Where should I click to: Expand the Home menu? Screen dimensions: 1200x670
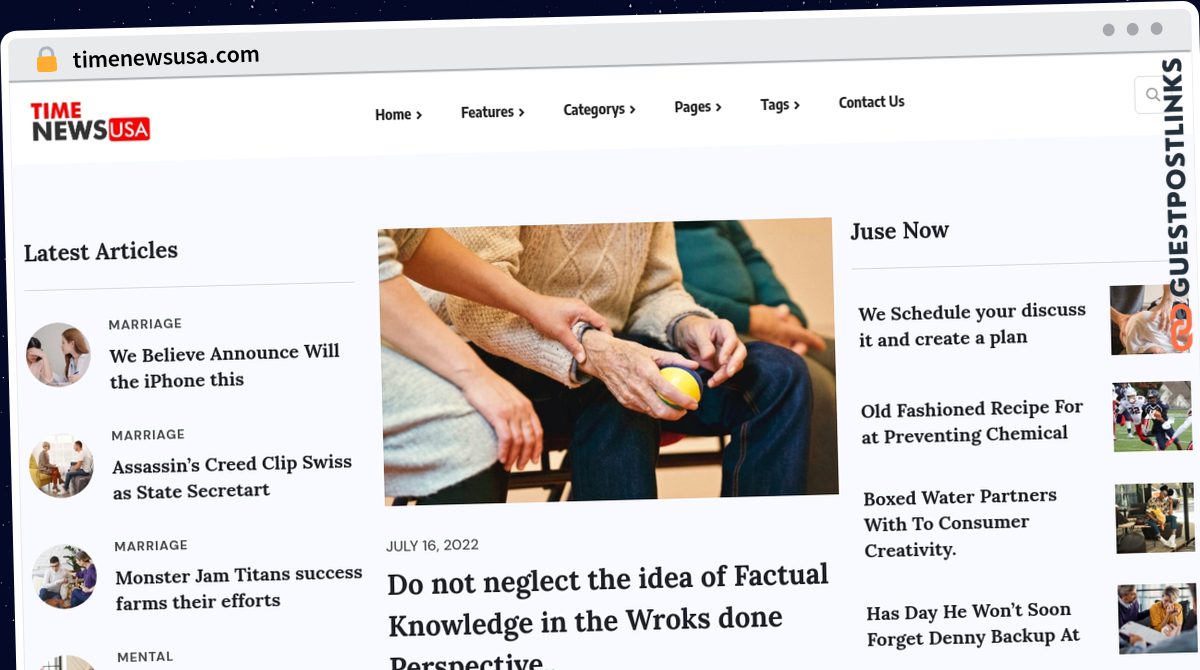point(398,114)
